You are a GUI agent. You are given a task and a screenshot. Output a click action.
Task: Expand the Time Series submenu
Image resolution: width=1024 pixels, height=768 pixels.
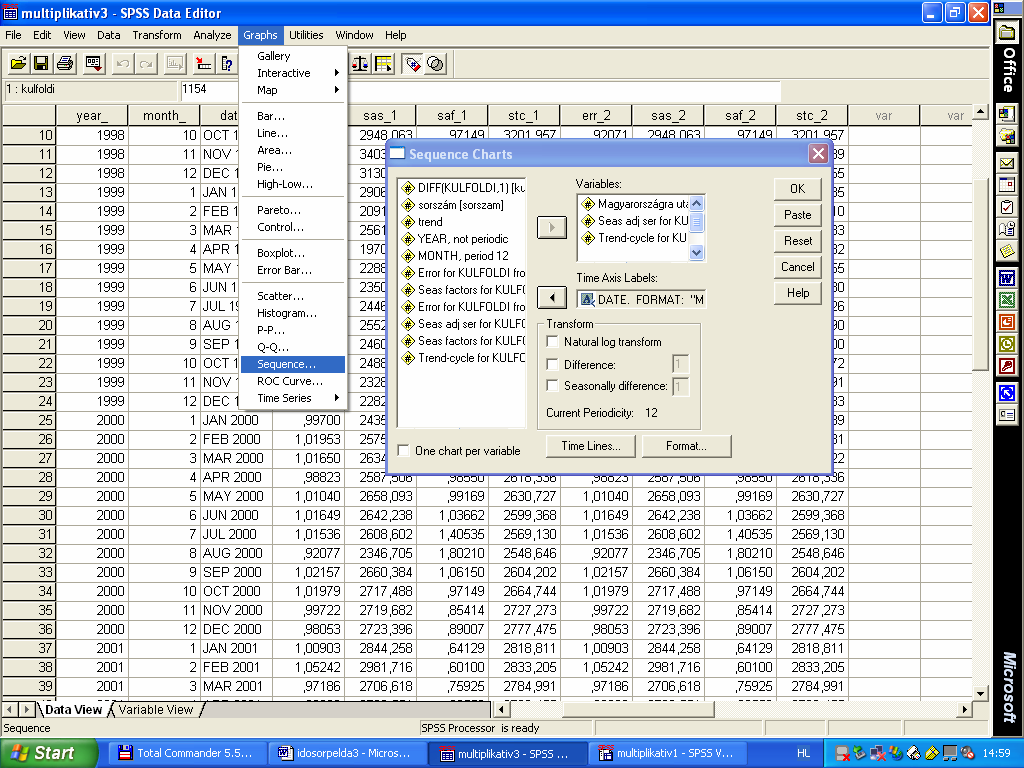tap(336, 398)
